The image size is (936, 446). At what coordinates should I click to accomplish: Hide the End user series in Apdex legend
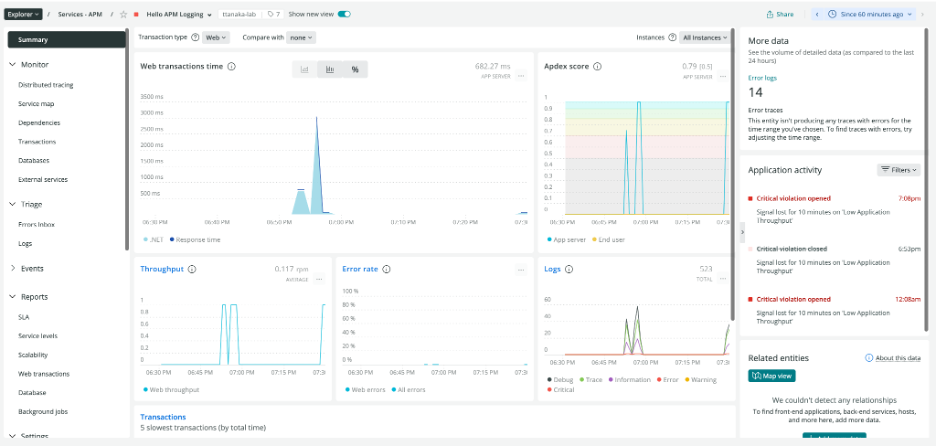point(610,240)
